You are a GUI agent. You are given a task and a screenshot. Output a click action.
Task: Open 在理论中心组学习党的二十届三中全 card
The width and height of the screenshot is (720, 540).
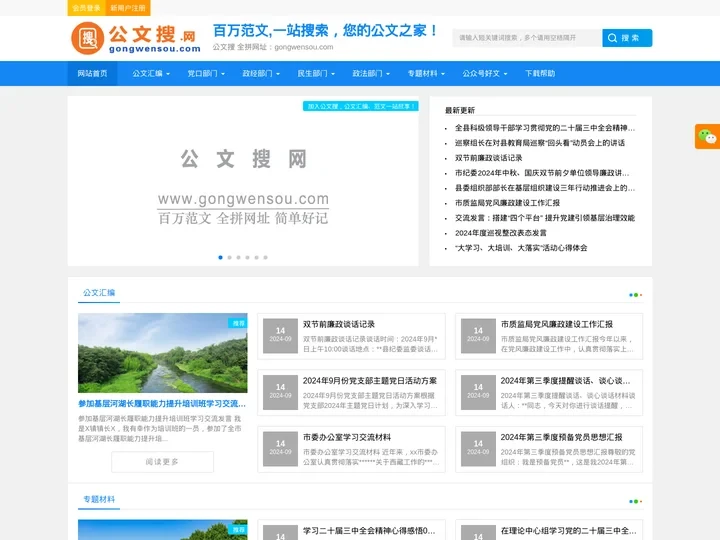point(568,531)
